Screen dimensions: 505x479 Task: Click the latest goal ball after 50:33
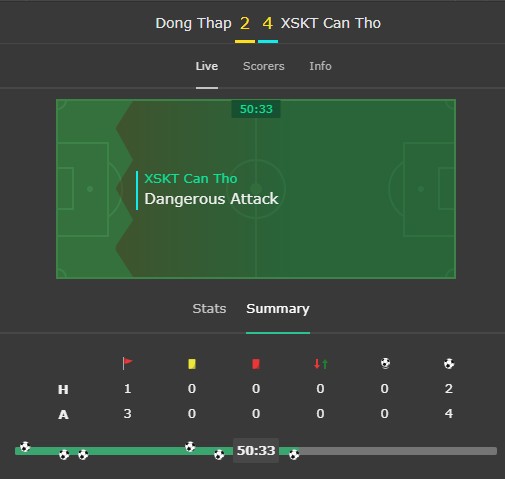[x=294, y=454]
